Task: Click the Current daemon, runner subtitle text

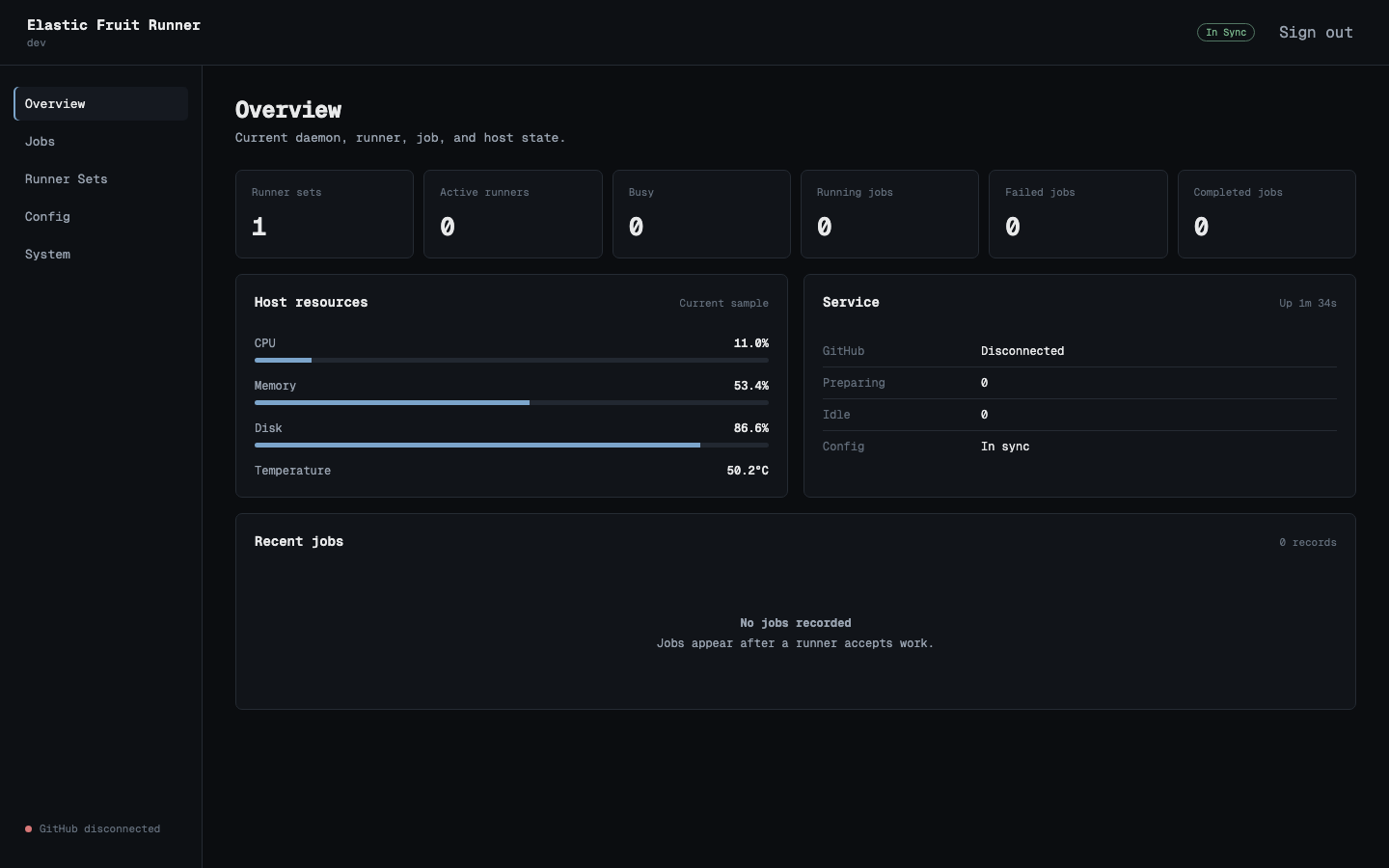Action: coord(400,138)
